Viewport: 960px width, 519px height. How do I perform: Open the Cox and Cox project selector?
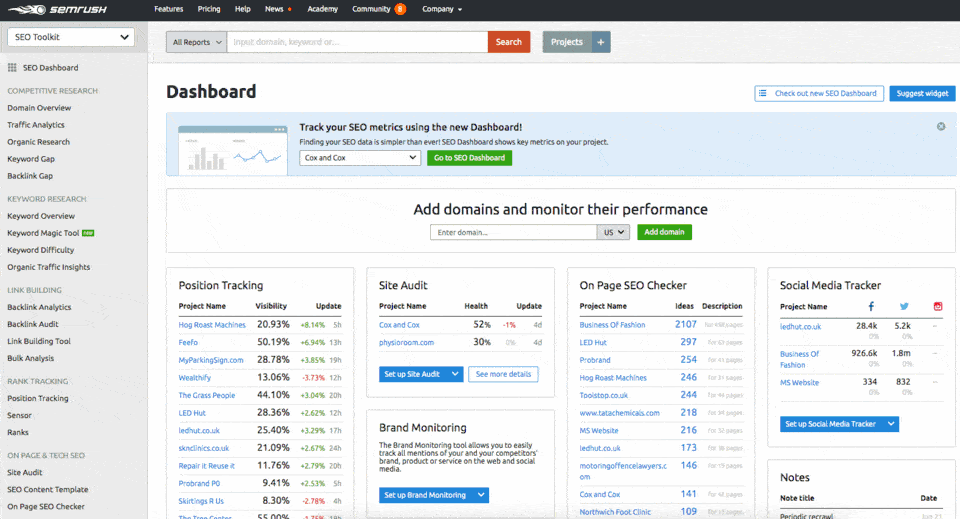pos(360,158)
